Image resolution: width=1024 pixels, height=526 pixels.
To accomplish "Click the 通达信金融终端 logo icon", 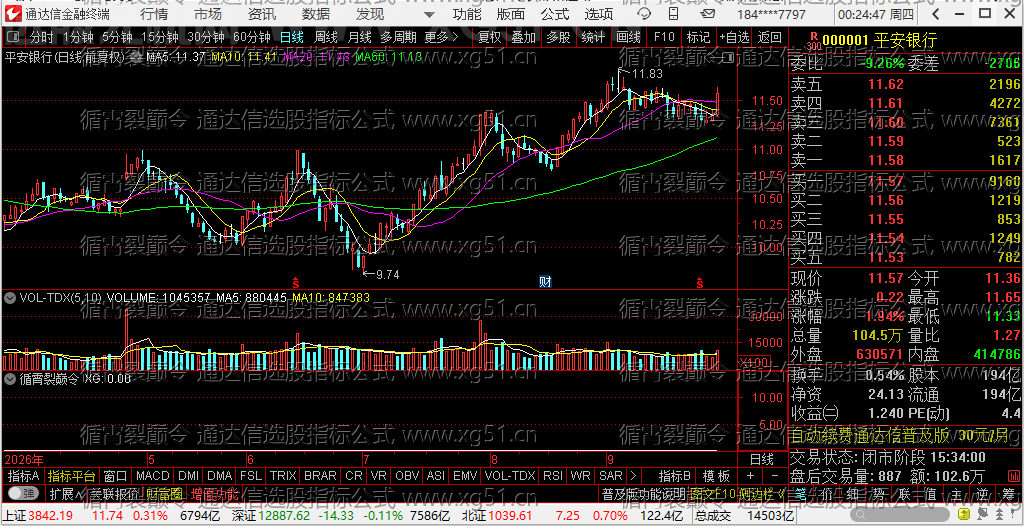I will [x=14, y=14].
